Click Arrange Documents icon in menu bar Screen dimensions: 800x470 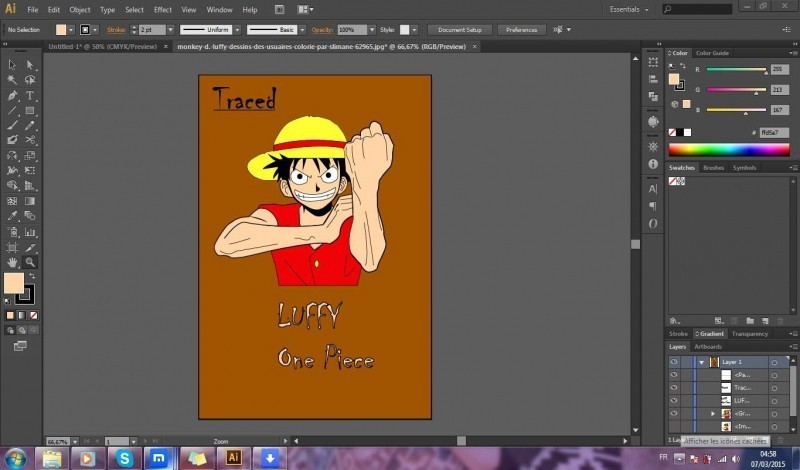click(305, 9)
